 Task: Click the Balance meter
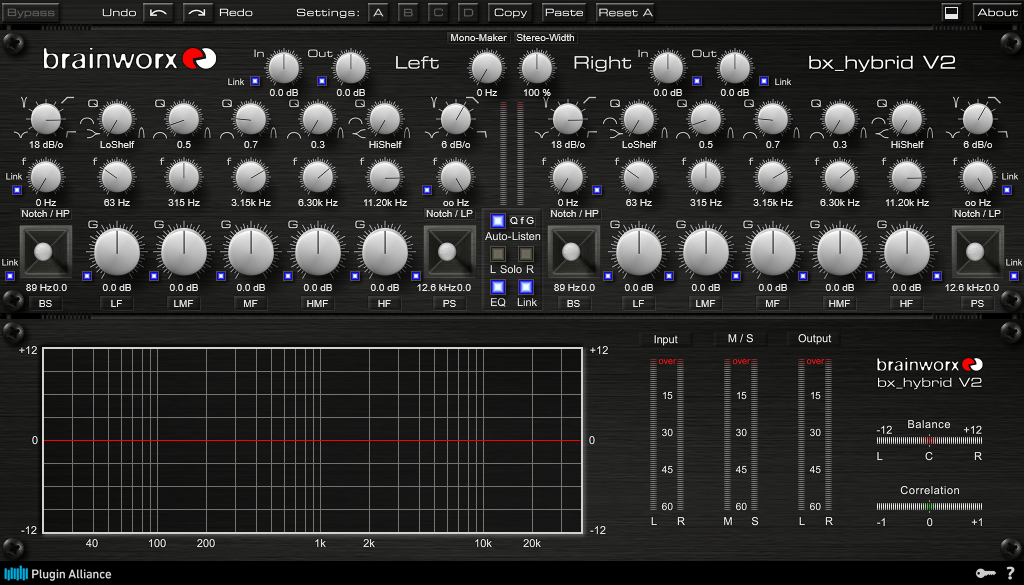929,441
